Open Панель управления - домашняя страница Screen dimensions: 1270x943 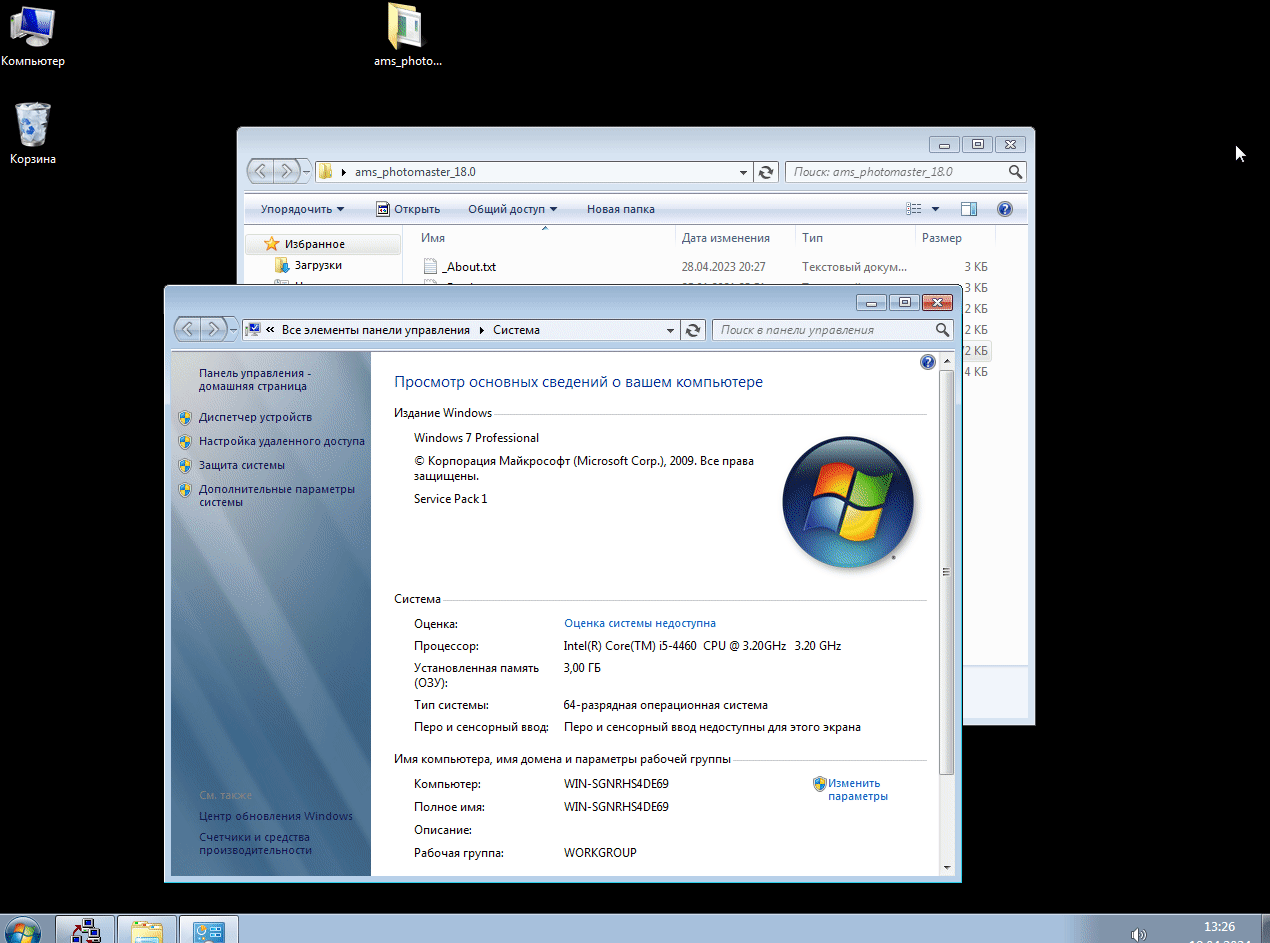point(254,379)
